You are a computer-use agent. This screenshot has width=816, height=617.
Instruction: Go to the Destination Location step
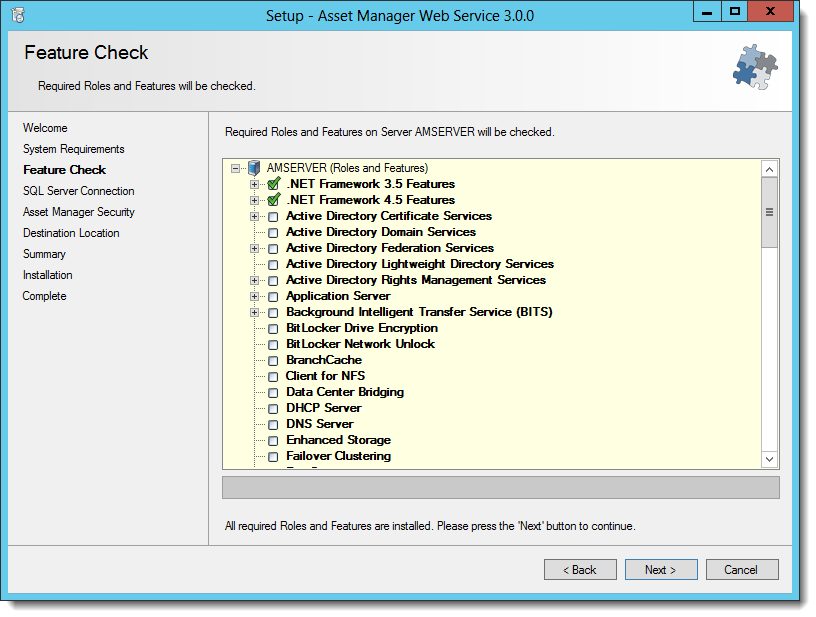(x=71, y=233)
